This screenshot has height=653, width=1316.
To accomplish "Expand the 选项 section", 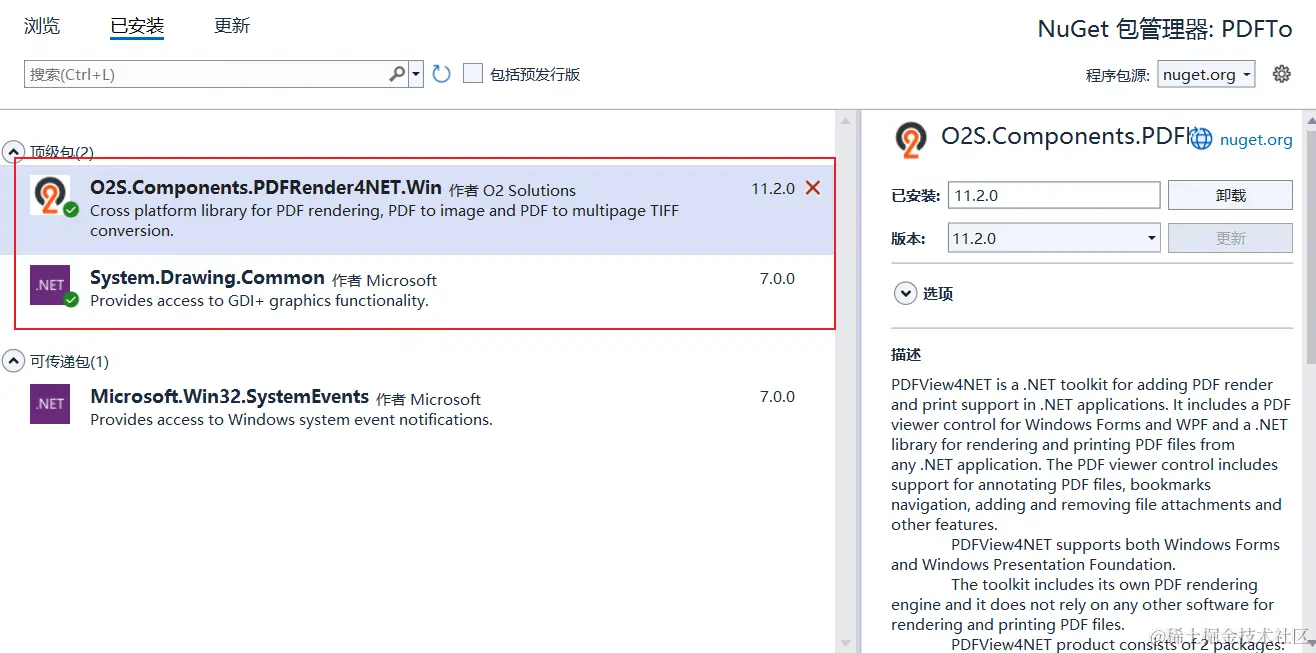I will tap(905, 293).
